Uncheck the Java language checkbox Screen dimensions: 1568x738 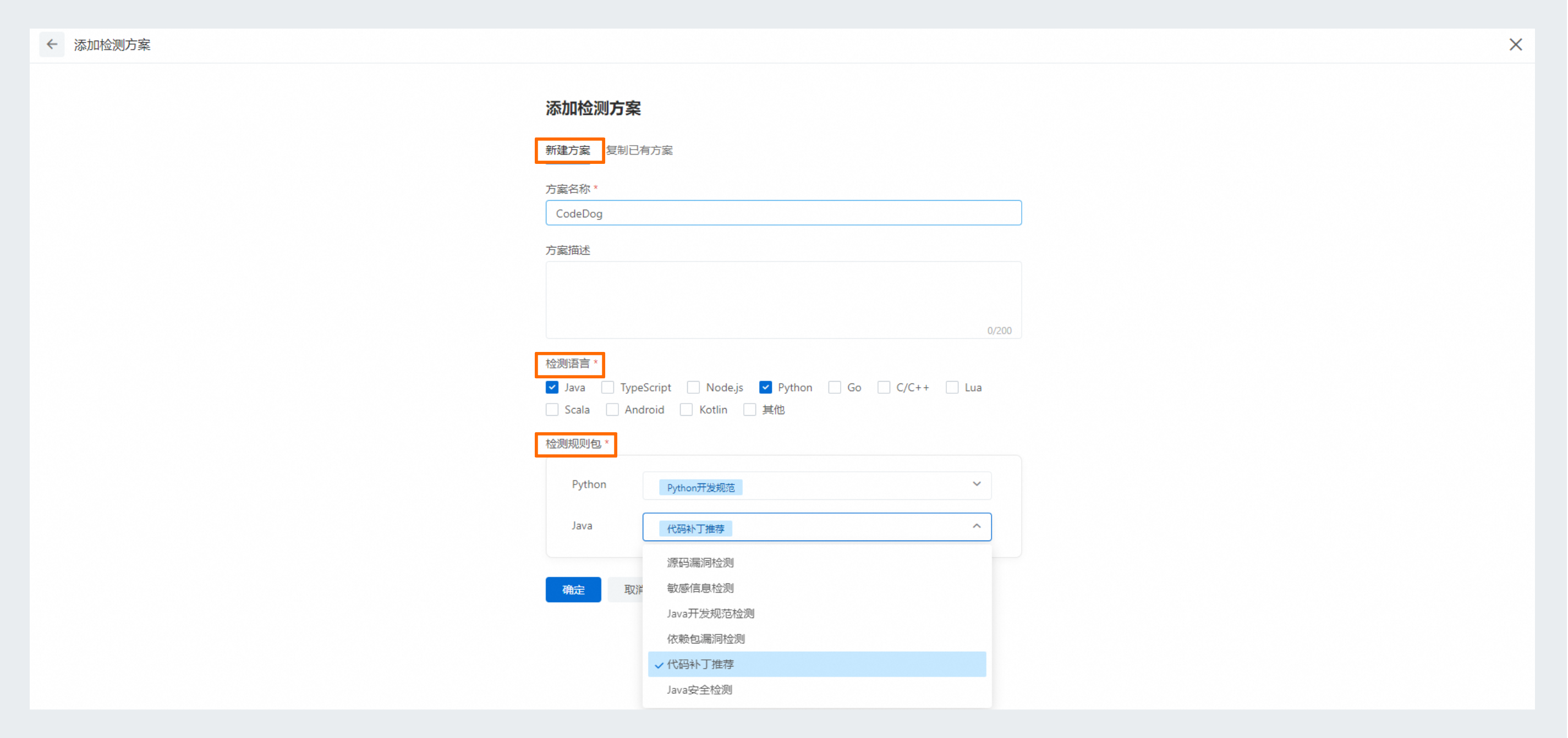tap(552, 388)
